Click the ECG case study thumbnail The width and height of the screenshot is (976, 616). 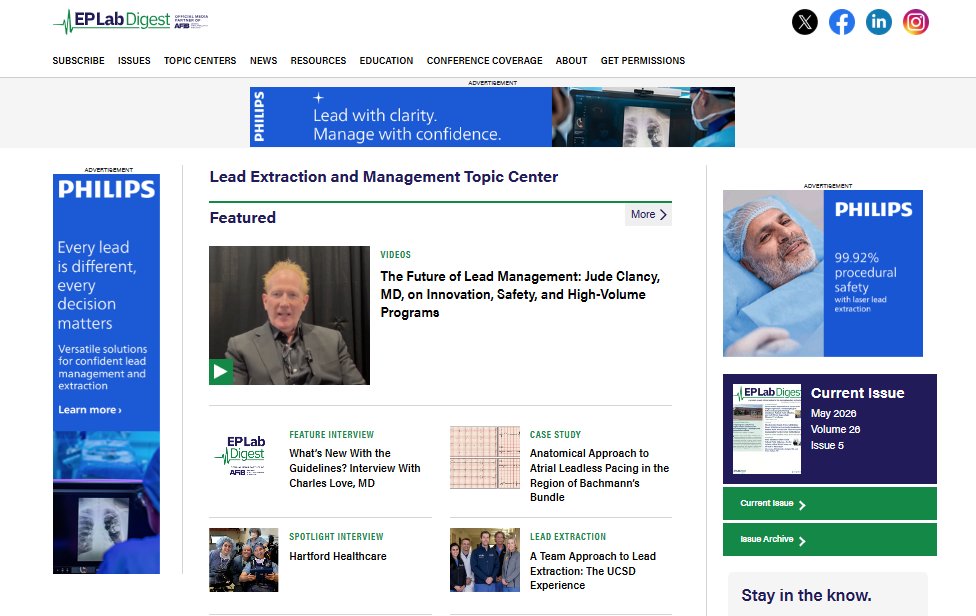[x=485, y=457]
